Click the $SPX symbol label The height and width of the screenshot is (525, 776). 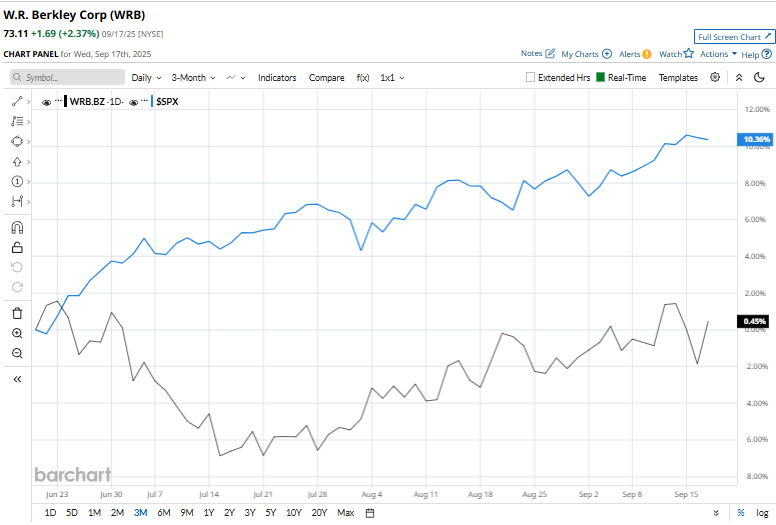tap(167, 101)
